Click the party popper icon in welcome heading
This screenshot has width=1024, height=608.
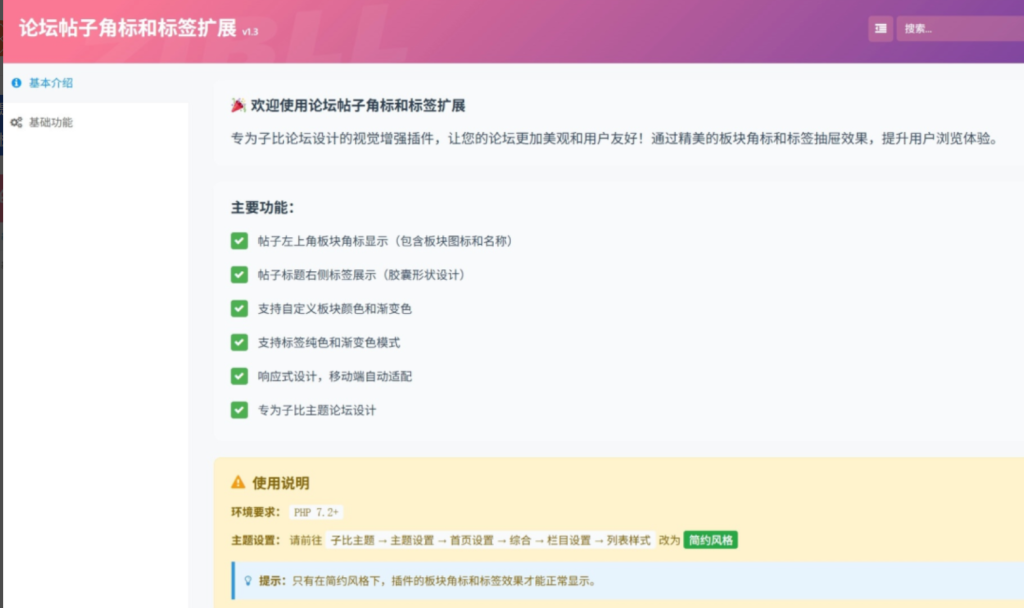[x=238, y=106]
